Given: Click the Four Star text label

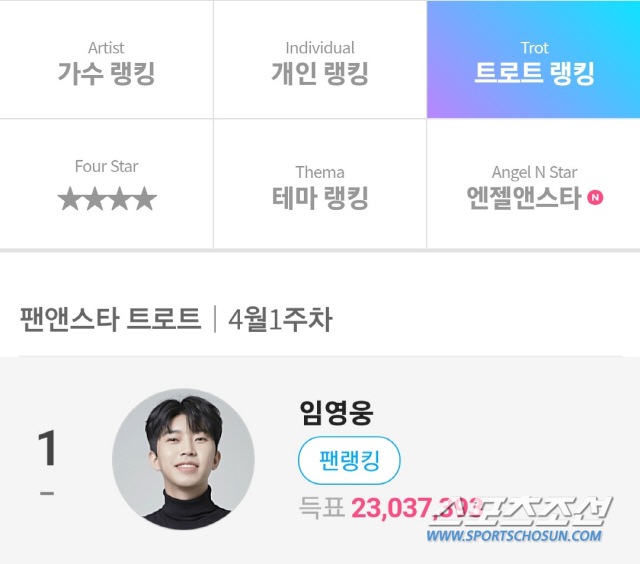Looking at the screenshot, I should pos(107,166).
